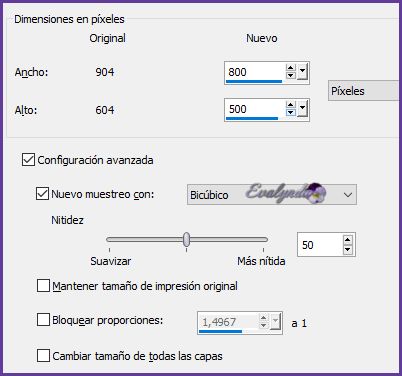This screenshot has width=402, height=376.
Task: Open the Alto value slider popup arrow
Action: tap(302, 109)
